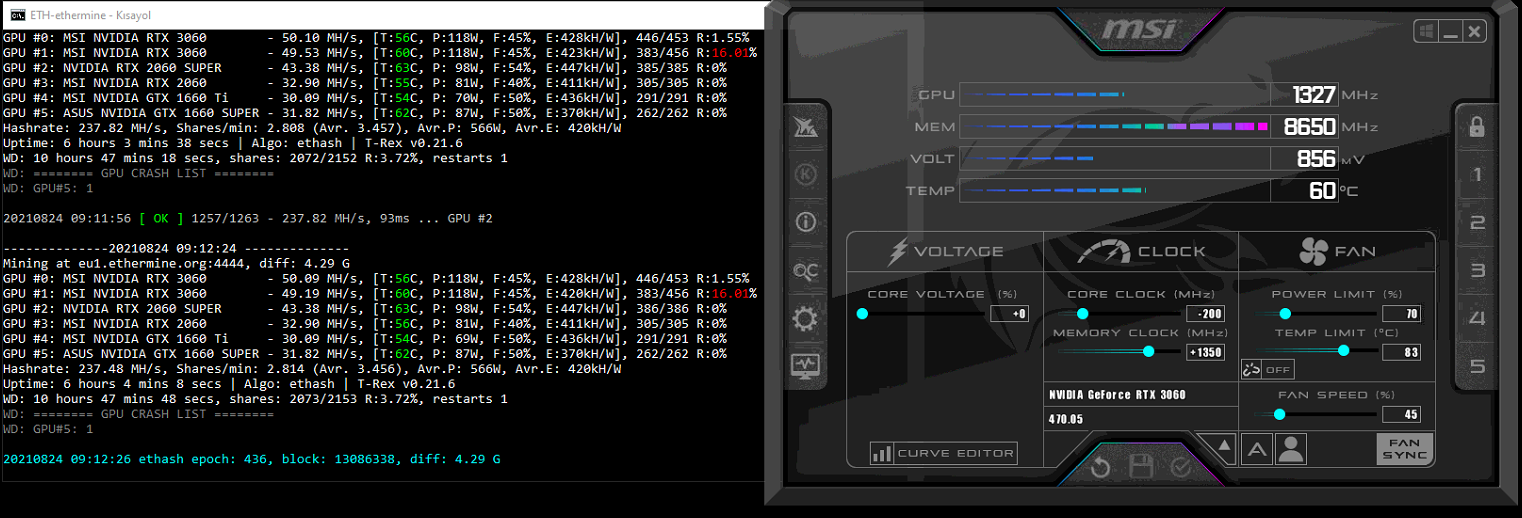Screen dimensions: 1522x518
Task: Click the temp limit 83 field
Action: (1401, 352)
